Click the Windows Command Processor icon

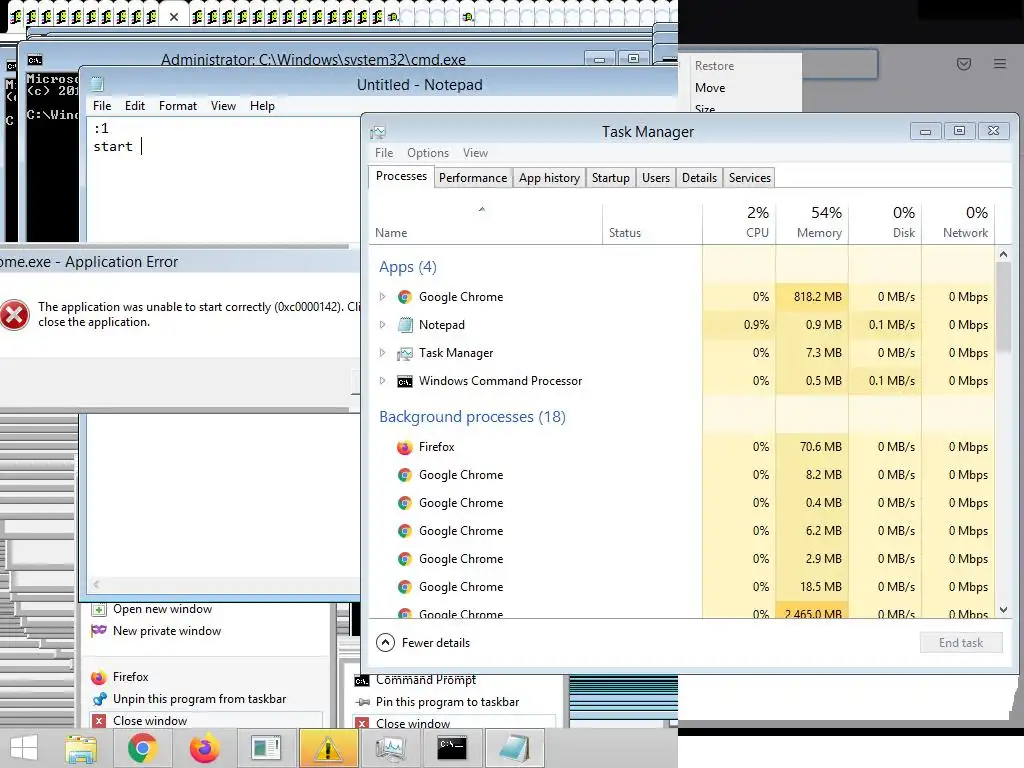pos(405,381)
